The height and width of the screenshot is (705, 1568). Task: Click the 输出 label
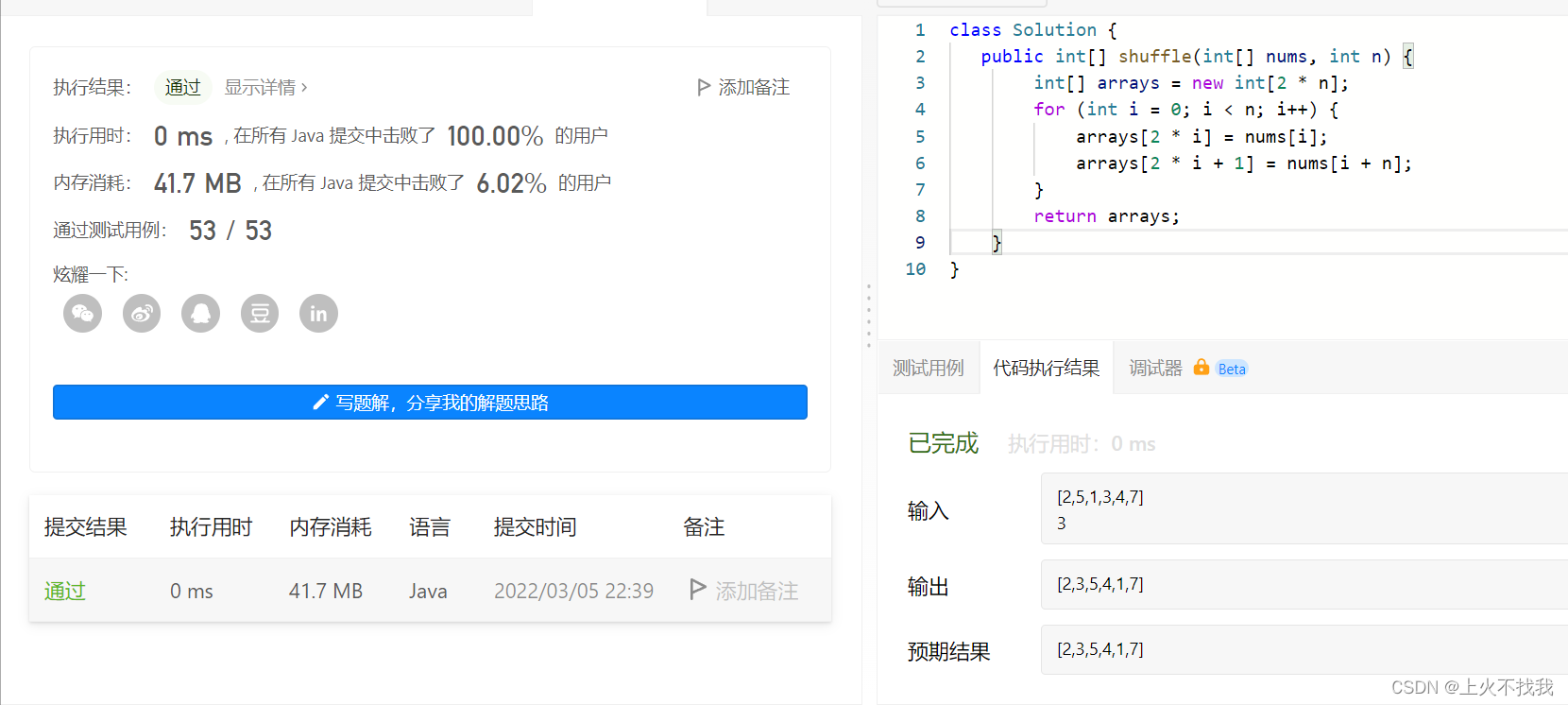(929, 586)
